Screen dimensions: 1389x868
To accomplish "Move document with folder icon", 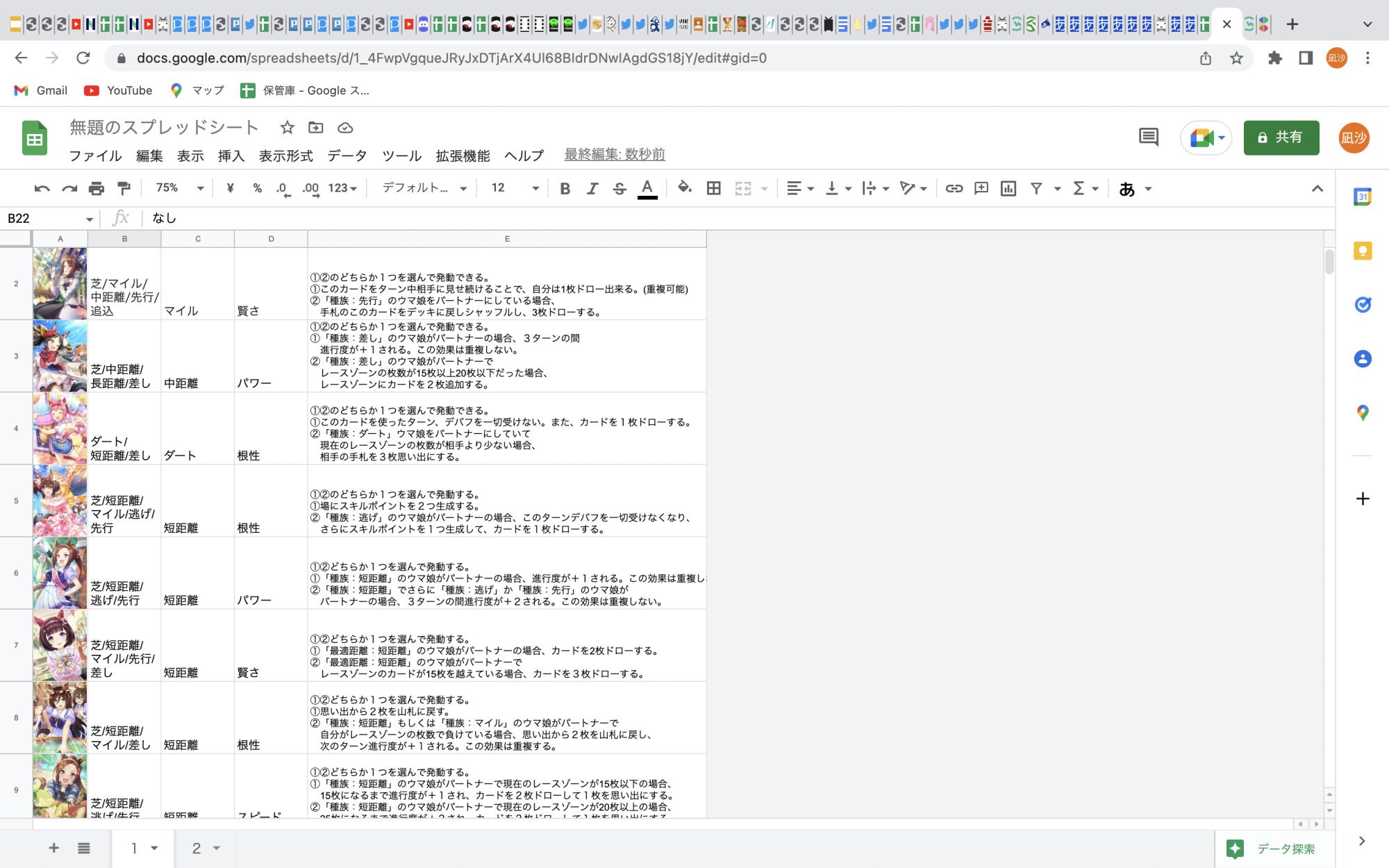I will (316, 127).
